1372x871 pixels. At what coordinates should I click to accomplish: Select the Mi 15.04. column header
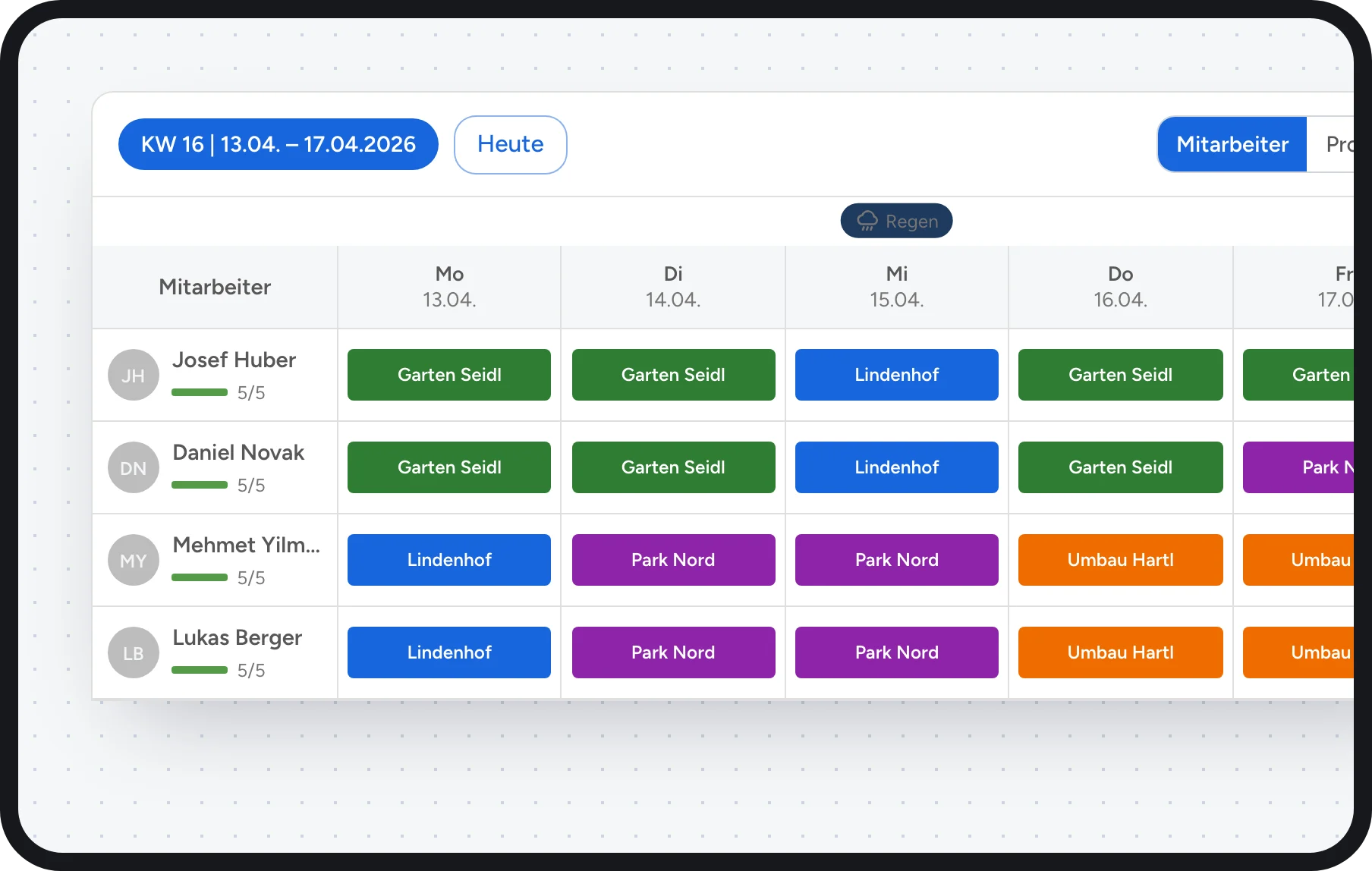[897, 287]
